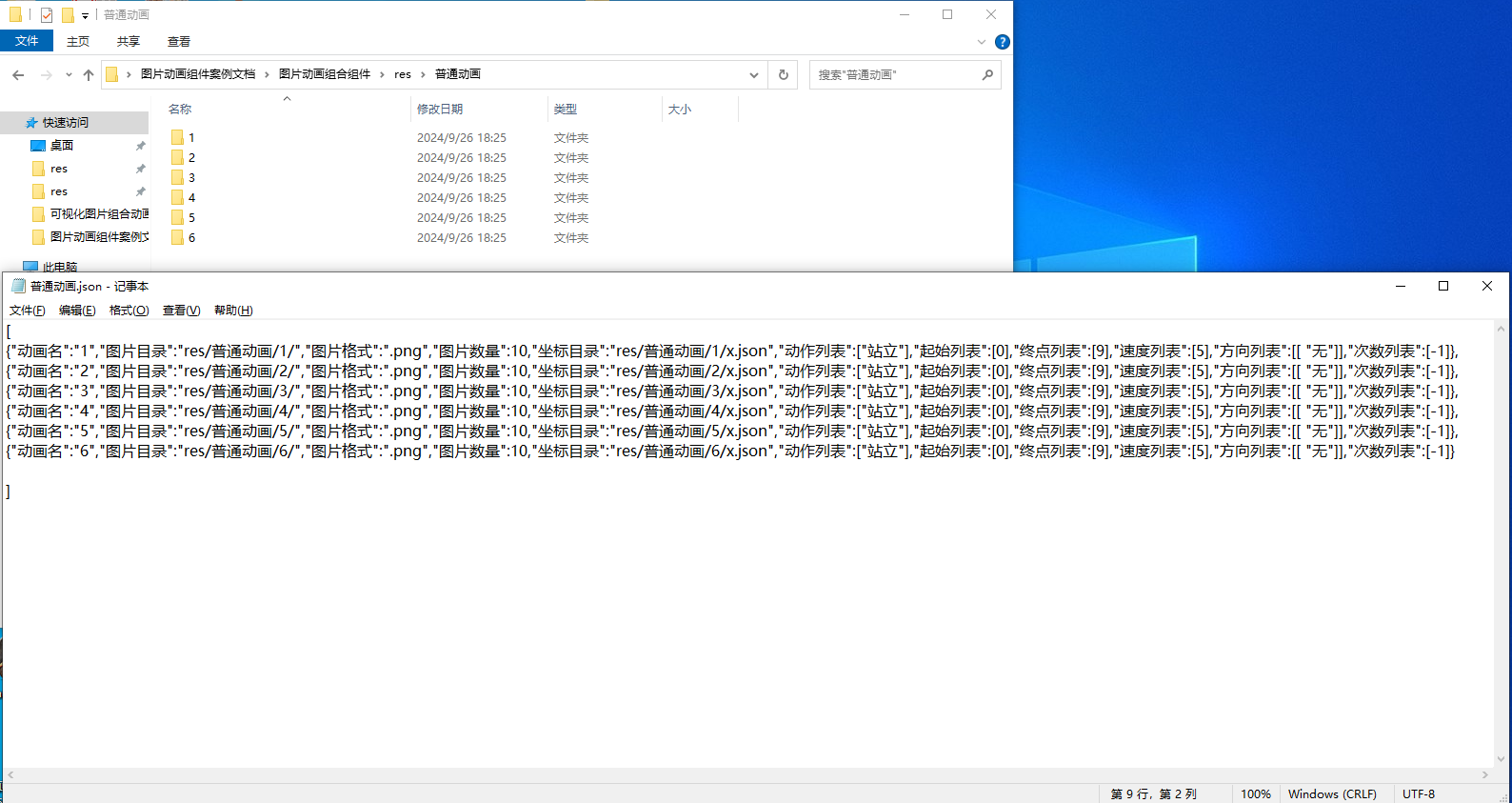The height and width of the screenshot is (803, 1512).
Task: Expand chevron after 图片动画组件案例文档 breadcrumb
Action: pyautogui.click(x=267, y=74)
